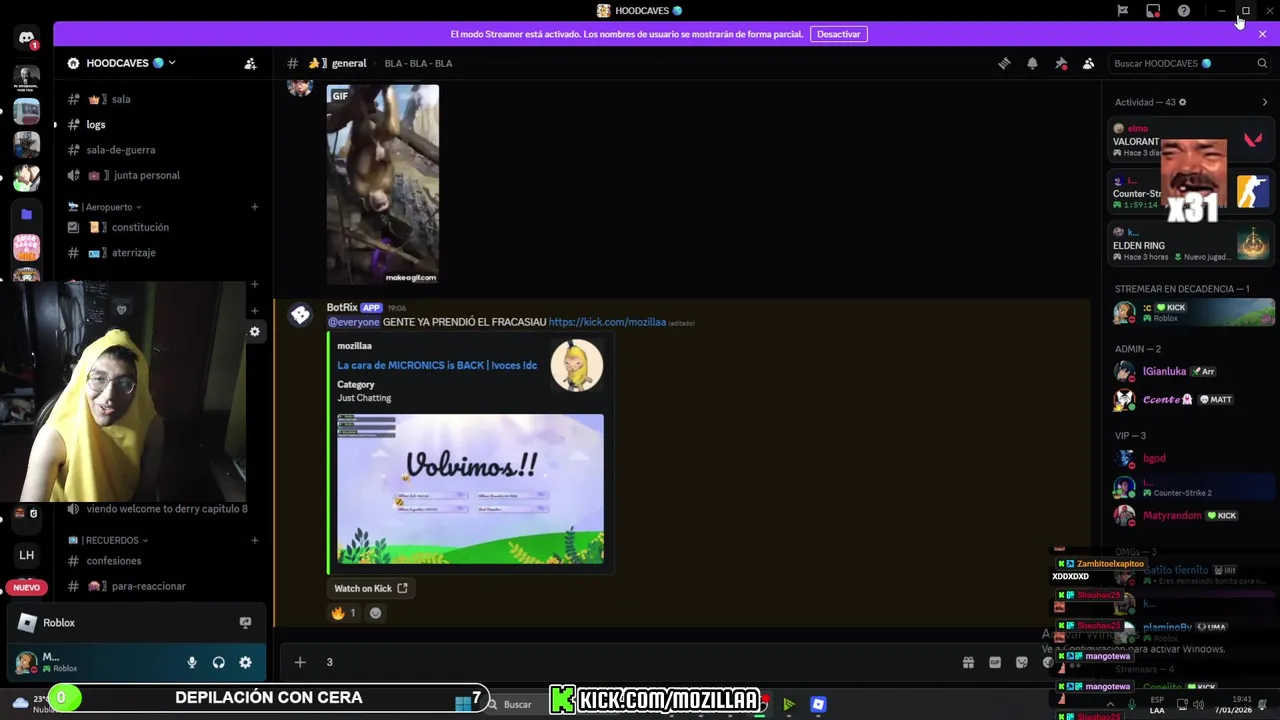Click Desactivar Streamer mode button
1280x720 pixels.
tap(838, 34)
